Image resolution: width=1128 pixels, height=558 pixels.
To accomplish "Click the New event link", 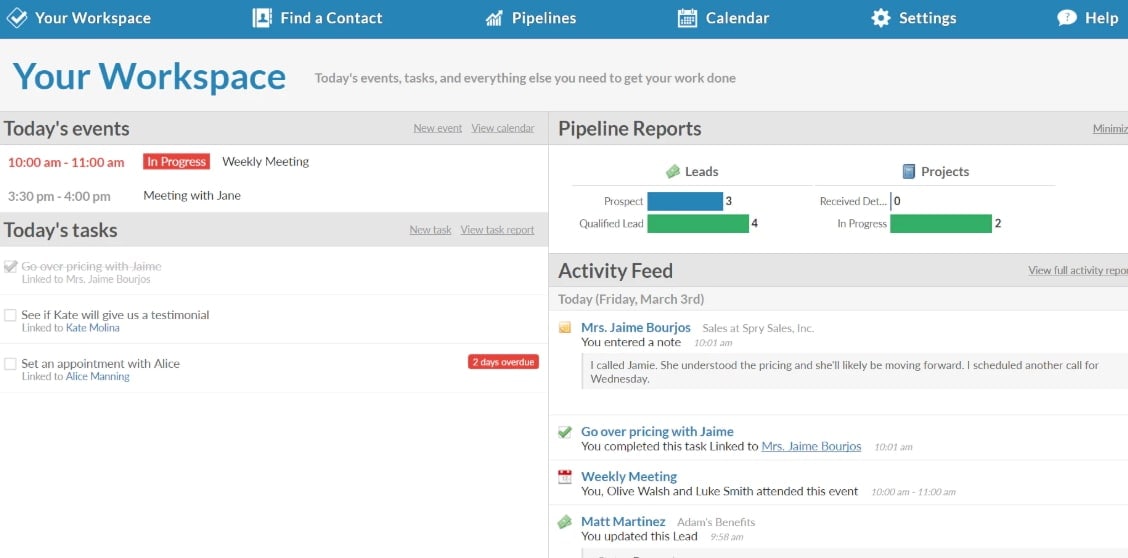I will (437, 128).
